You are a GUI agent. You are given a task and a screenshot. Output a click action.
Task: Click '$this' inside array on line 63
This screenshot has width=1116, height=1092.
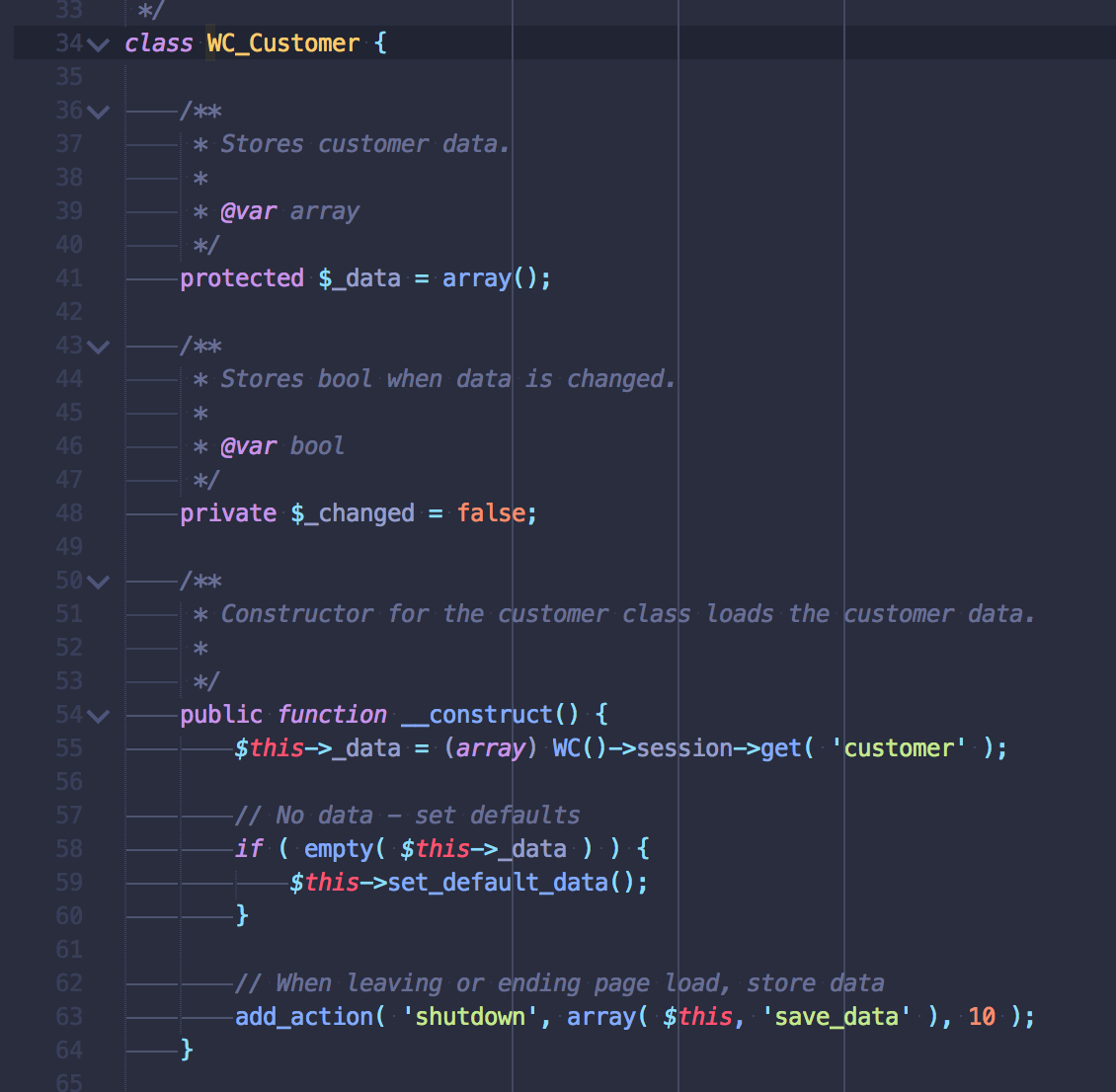point(697,1017)
